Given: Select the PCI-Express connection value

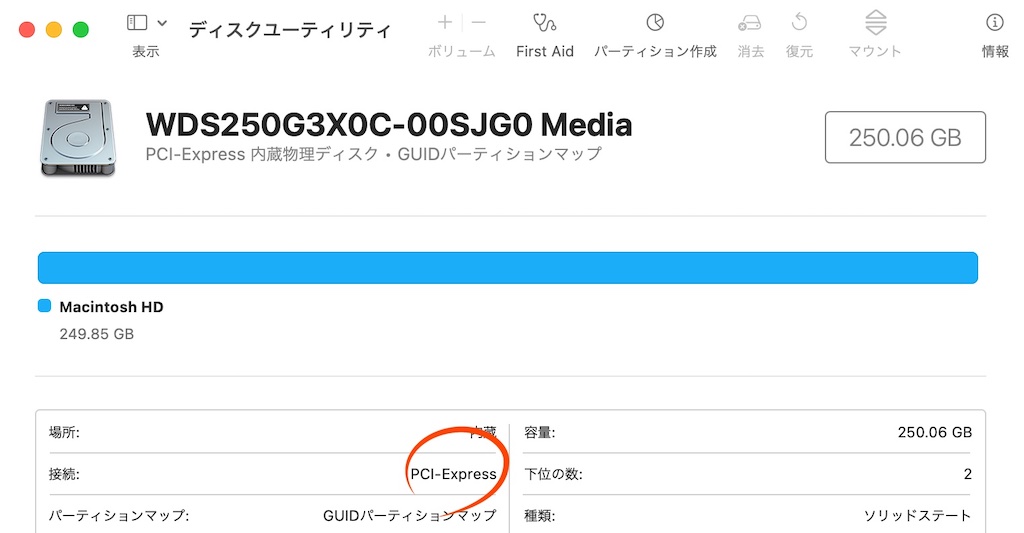Looking at the screenshot, I should click(x=453, y=474).
